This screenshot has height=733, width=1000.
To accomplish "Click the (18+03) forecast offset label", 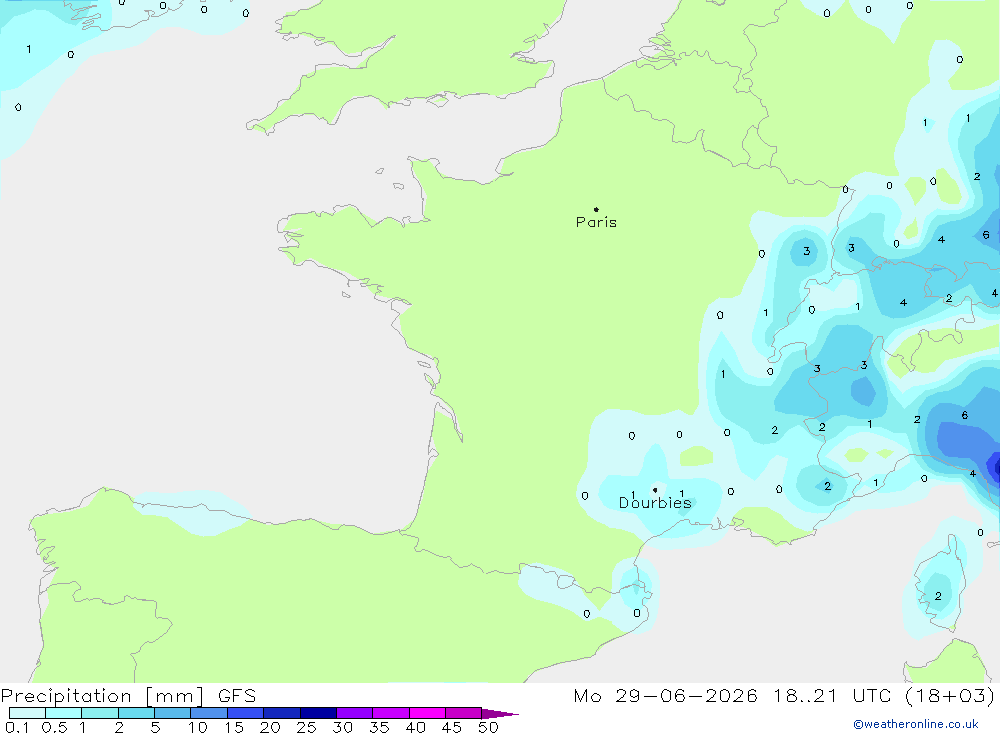I will (x=950, y=696).
